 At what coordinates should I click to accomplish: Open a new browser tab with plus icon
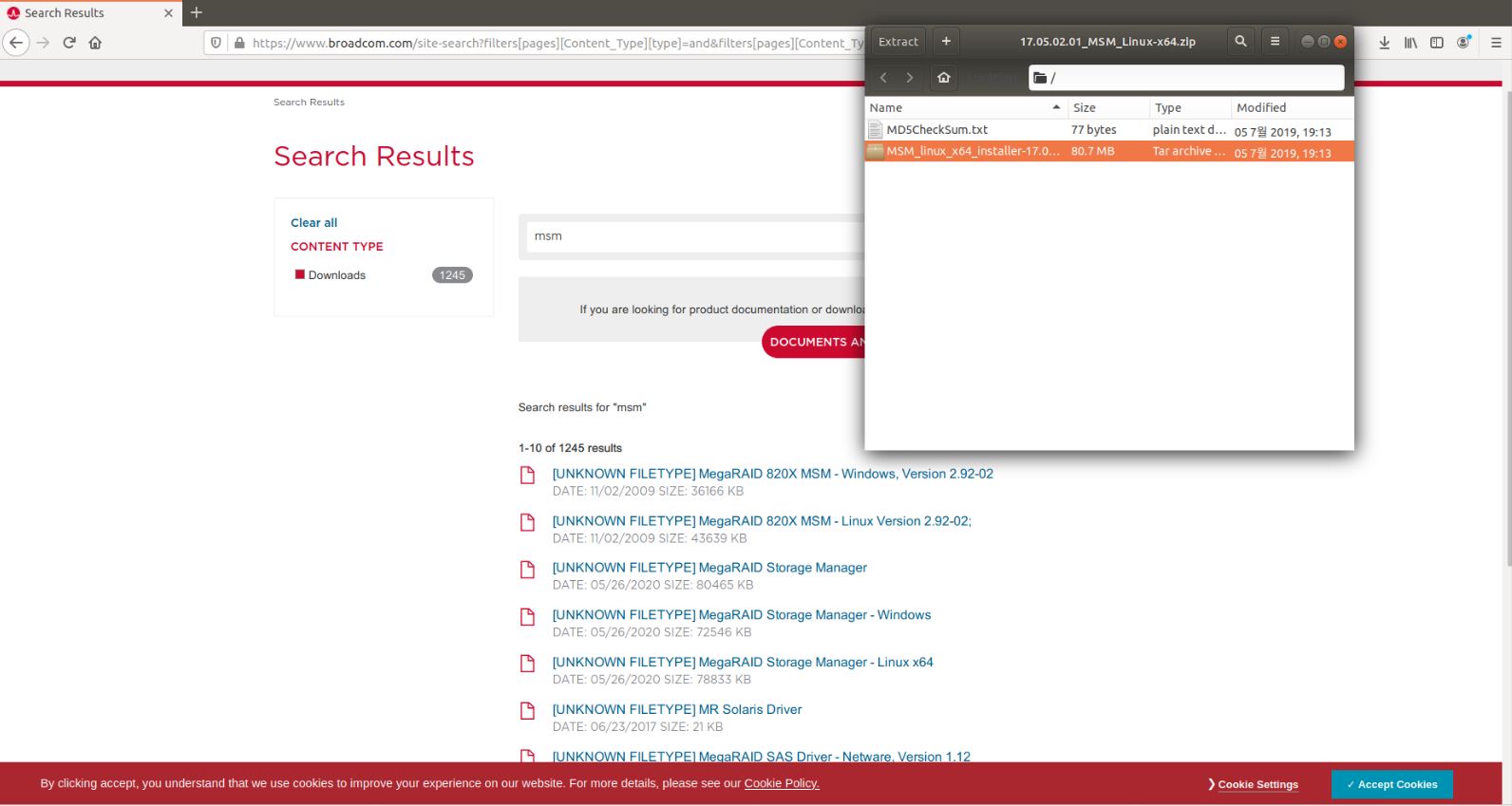pyautogui.click(x=197, y=12)
